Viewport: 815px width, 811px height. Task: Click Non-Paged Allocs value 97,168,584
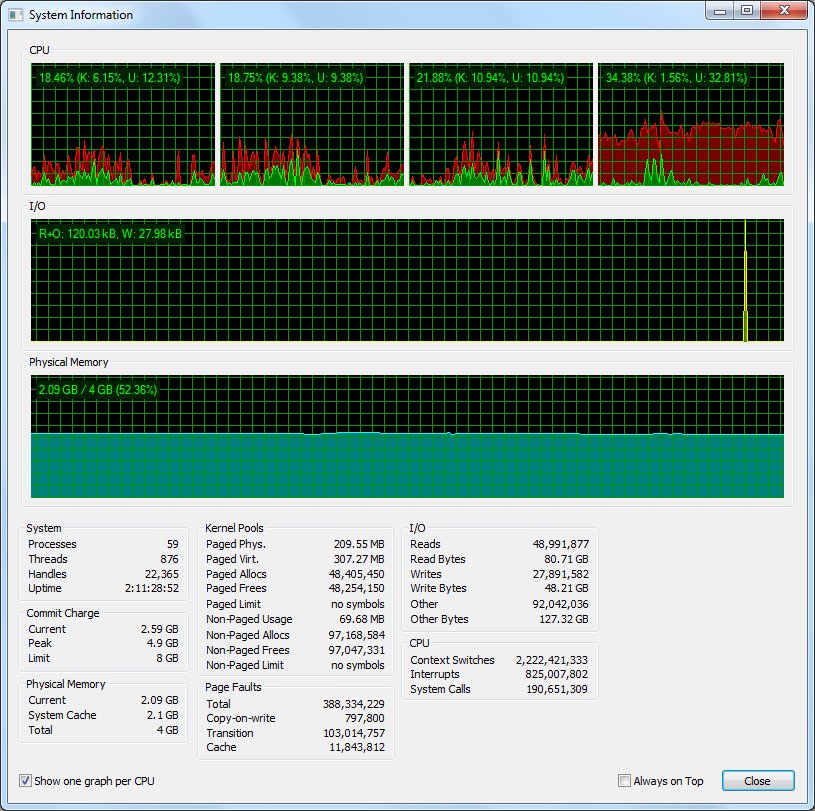coord(357,635)
